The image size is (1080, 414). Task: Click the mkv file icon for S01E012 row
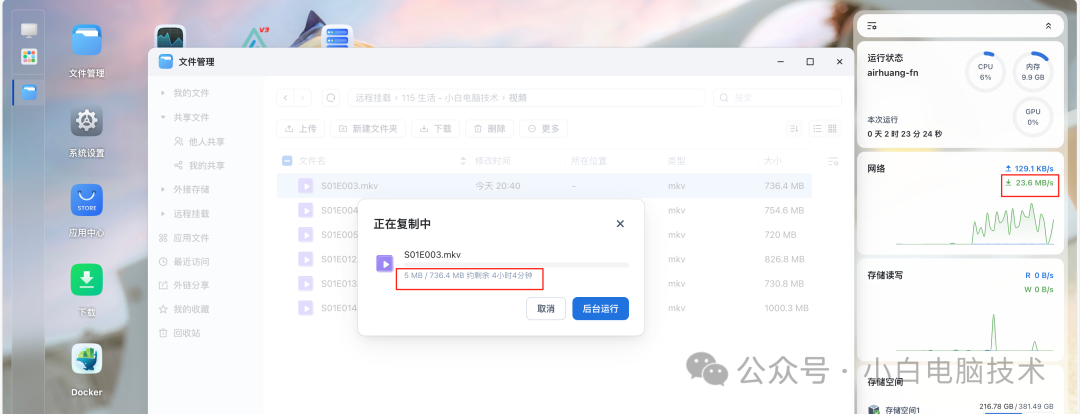[305, 259]
